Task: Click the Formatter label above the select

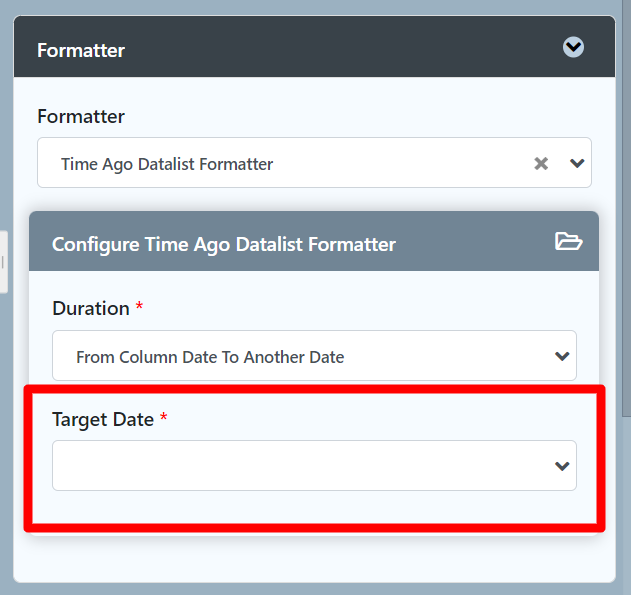Action: pyautogui.click(x=81, y=117)
